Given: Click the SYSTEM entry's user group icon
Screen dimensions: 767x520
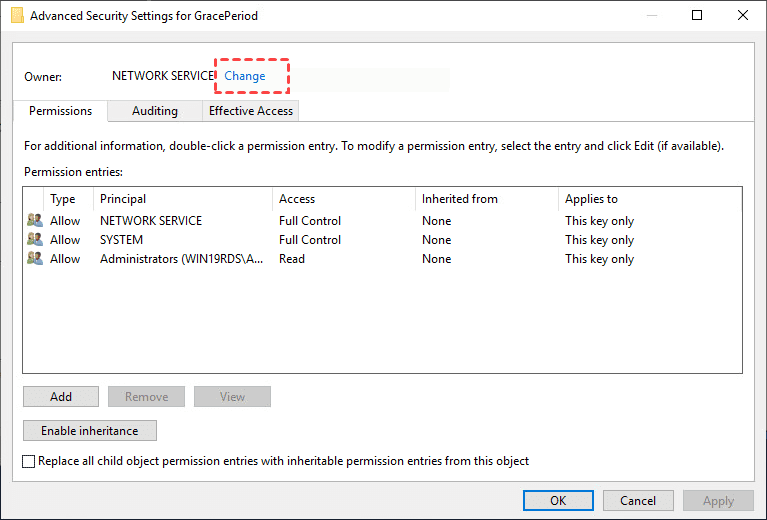Looking at the screenshot, I should tap(35, 240).
